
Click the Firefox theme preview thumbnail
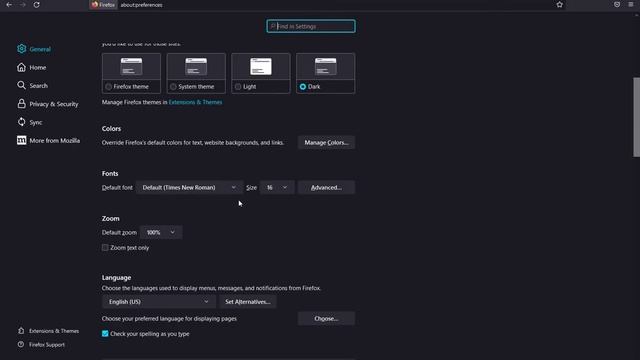pyautogui.click(x=131, y=67)
